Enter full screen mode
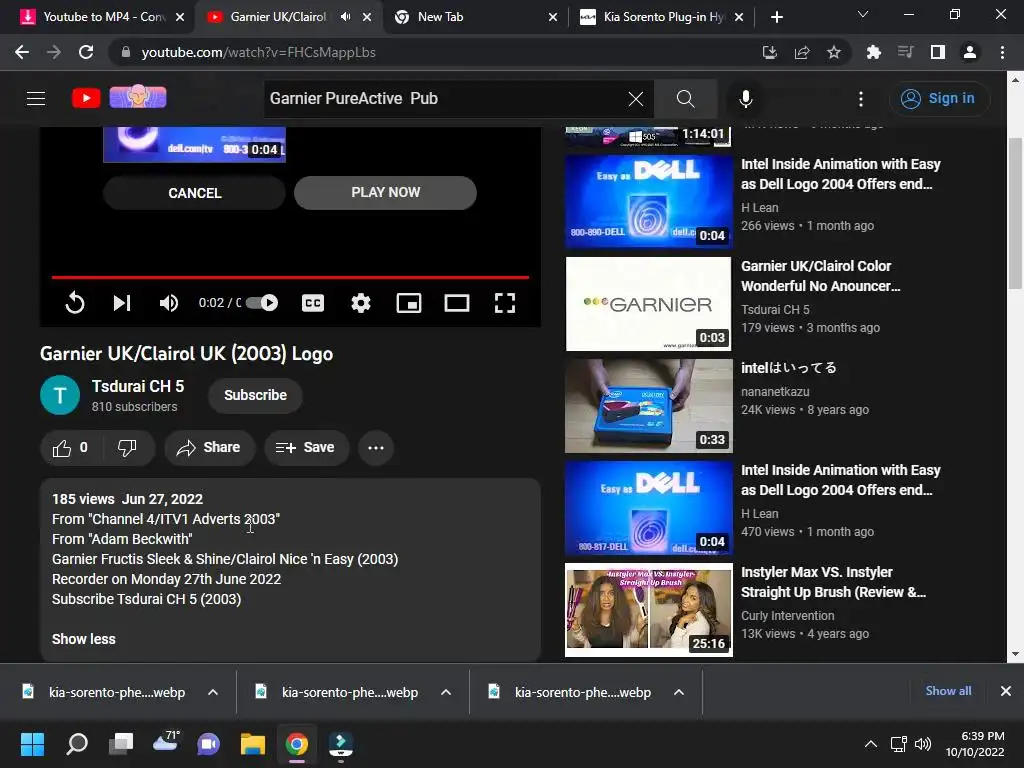This screenshot has height=768, width=1024. [x=505, y=303]
